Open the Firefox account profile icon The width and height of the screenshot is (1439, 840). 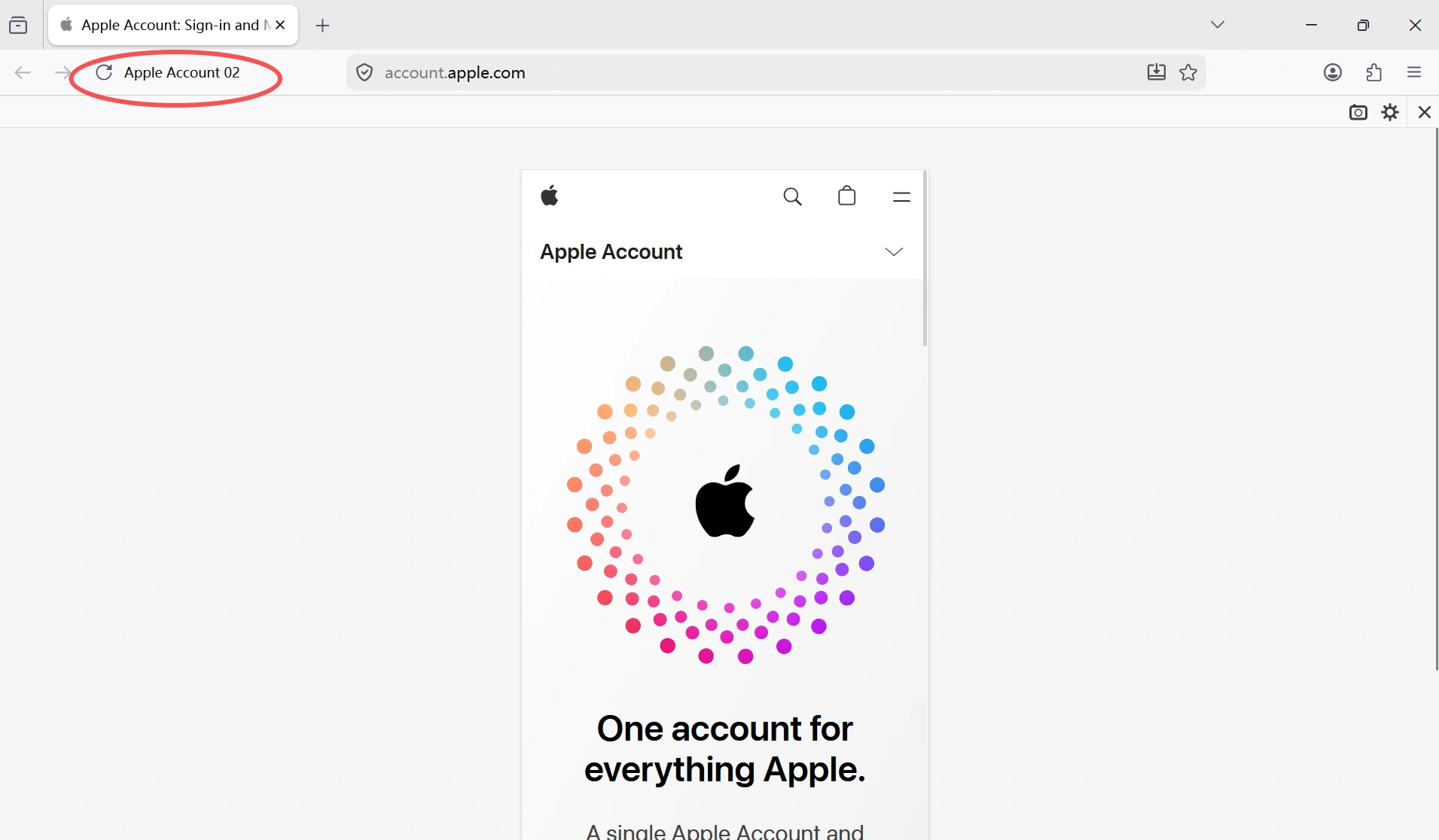tap(1333, 72)
